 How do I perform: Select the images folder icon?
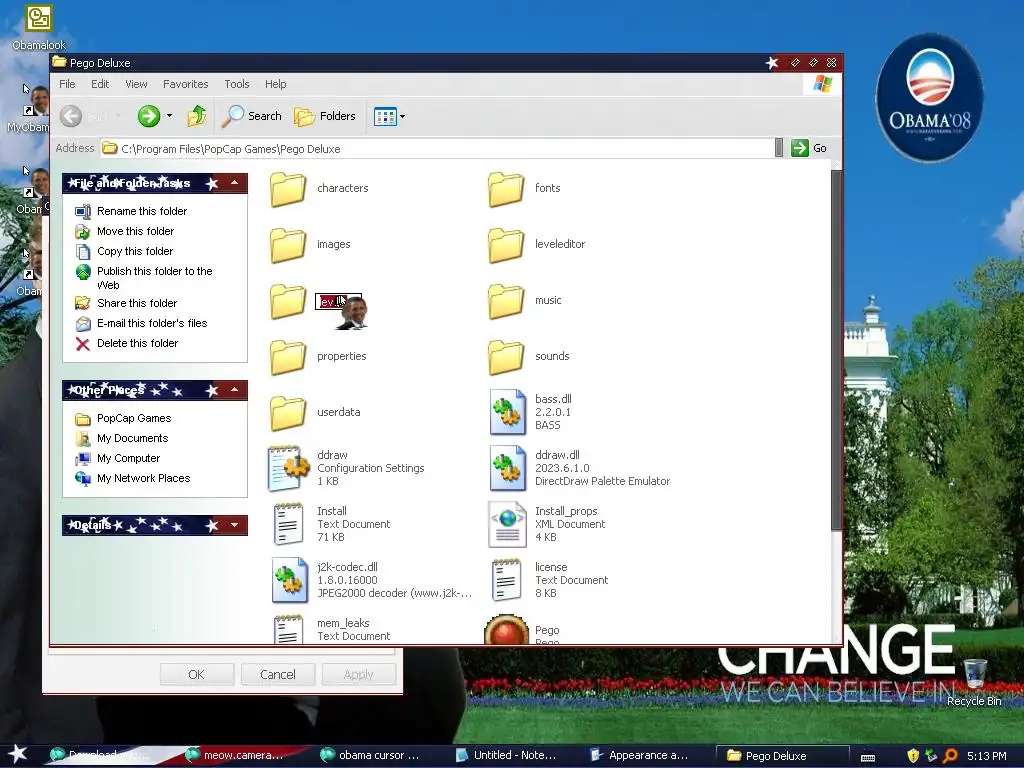click(x=288, y=245)
